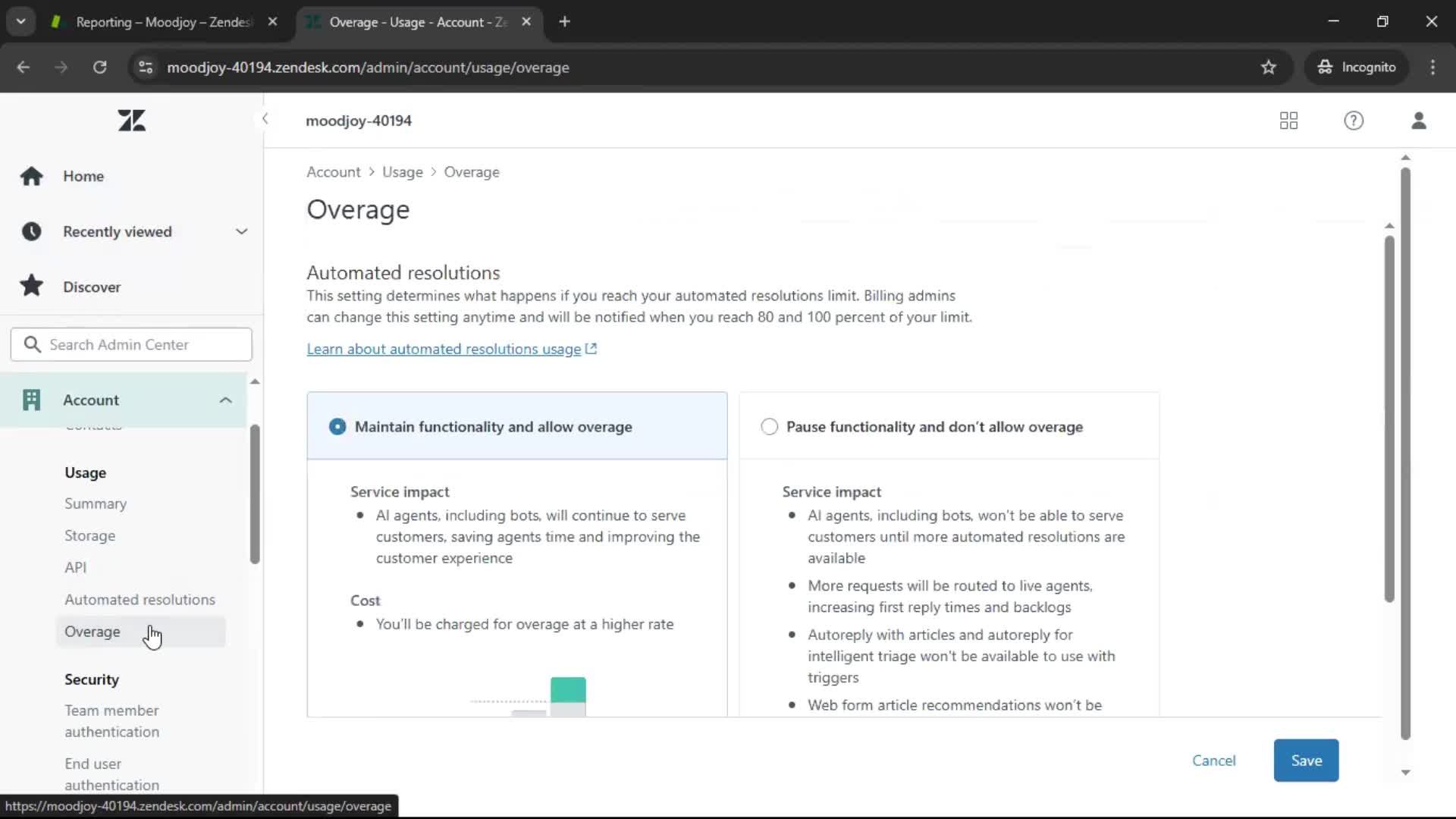Click the outer page scrollbar thumb
The width and height of the screenshot is (1456, 819).
pyautogui.click(x=1405, y=453)
